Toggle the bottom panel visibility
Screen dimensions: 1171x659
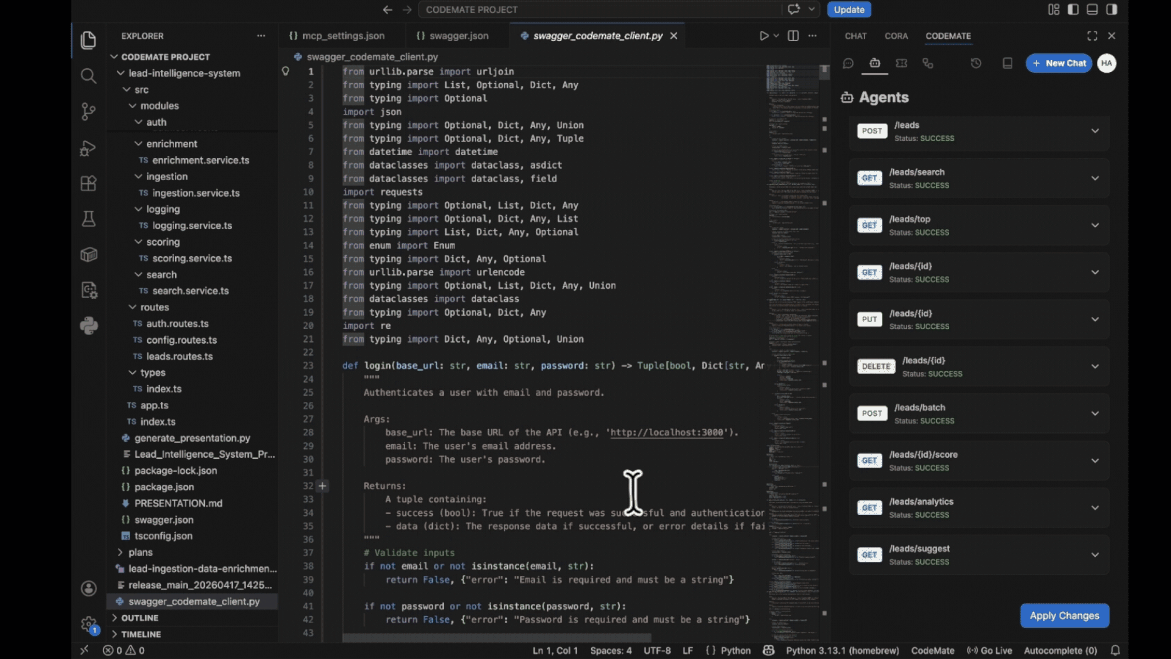pyautogui.click(x=1093, y=10)
